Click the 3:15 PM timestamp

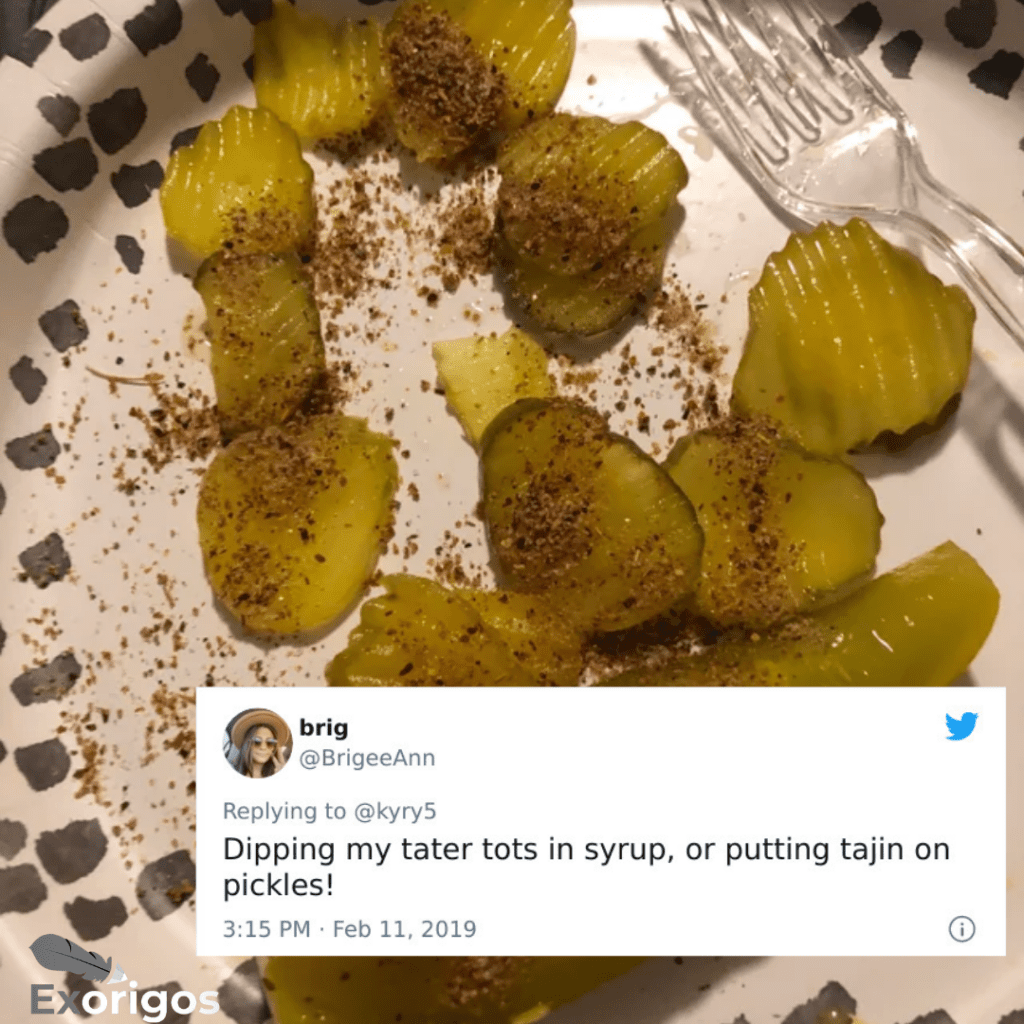[266, 929]
